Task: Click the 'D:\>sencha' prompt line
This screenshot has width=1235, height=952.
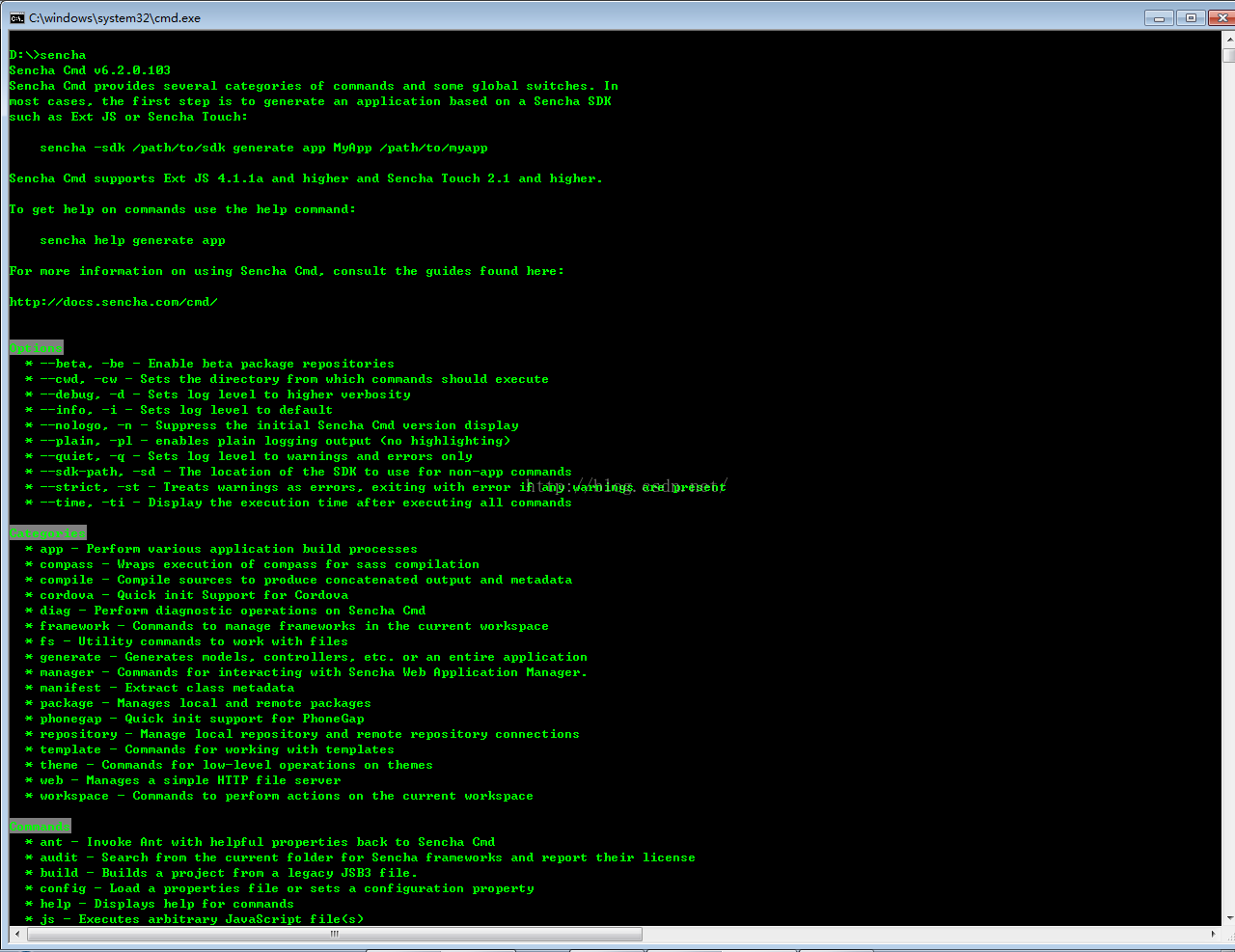Action: pyautogui.click(x=47, y=55)
